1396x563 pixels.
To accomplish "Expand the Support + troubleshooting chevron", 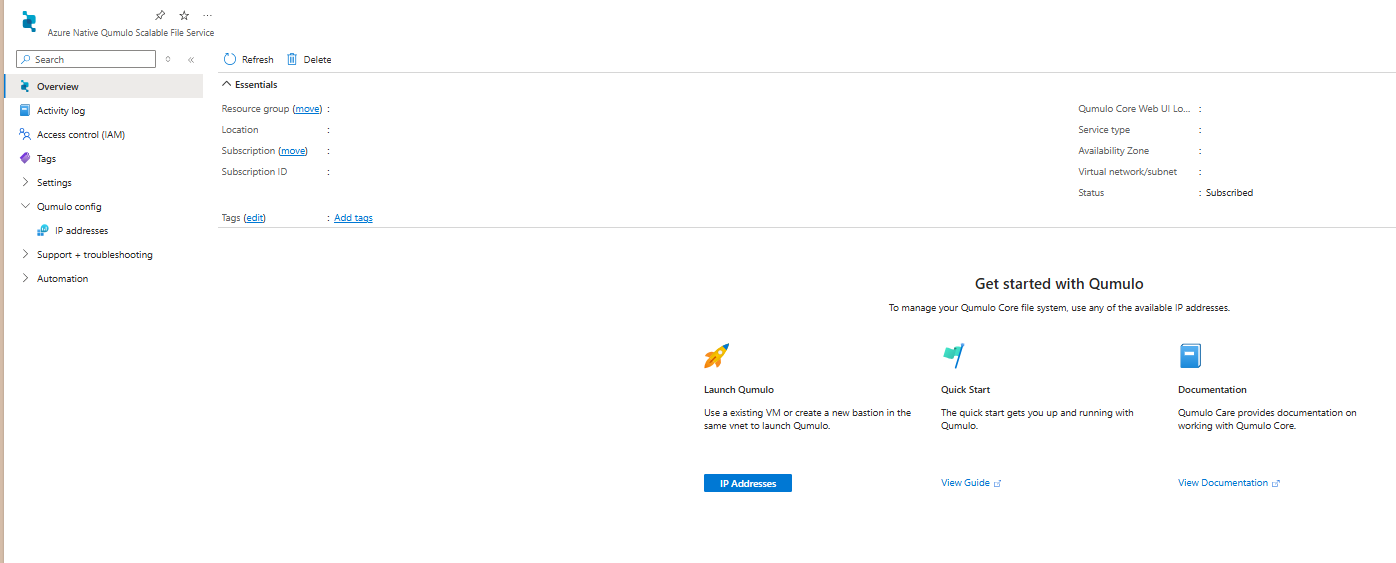I will click(x=25, y=254).
